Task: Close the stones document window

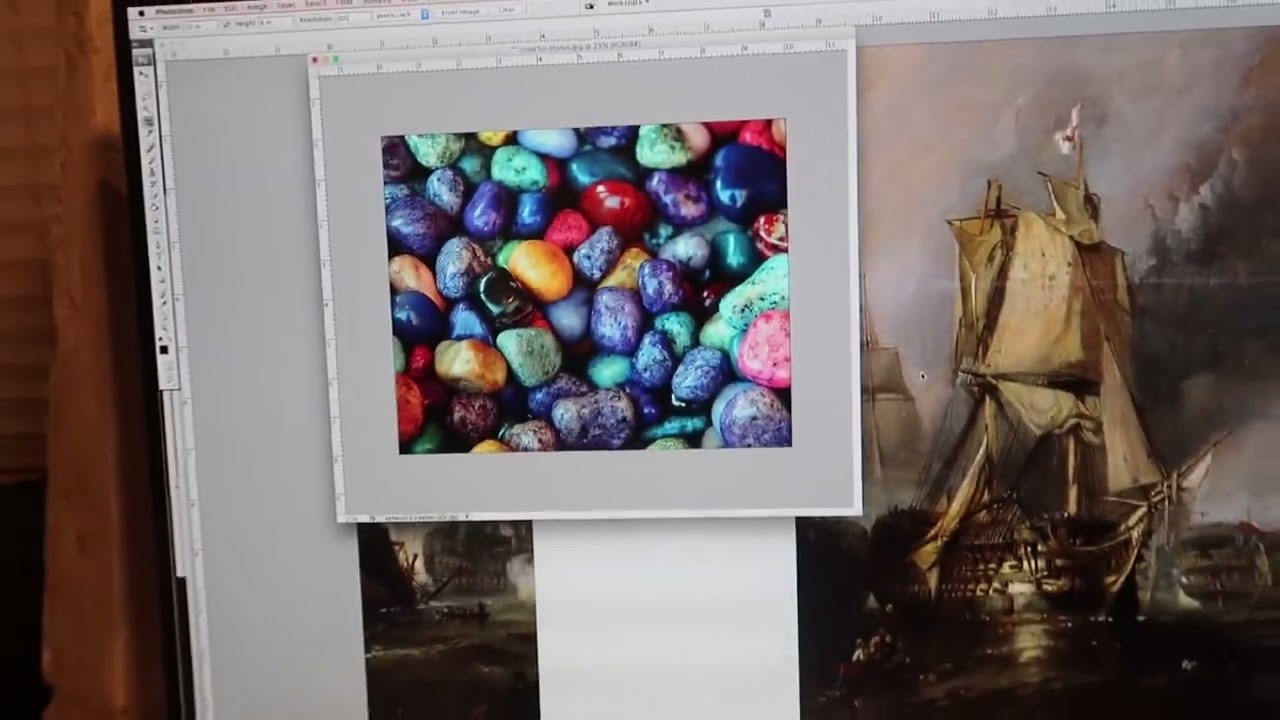Action: coord(315,59)
